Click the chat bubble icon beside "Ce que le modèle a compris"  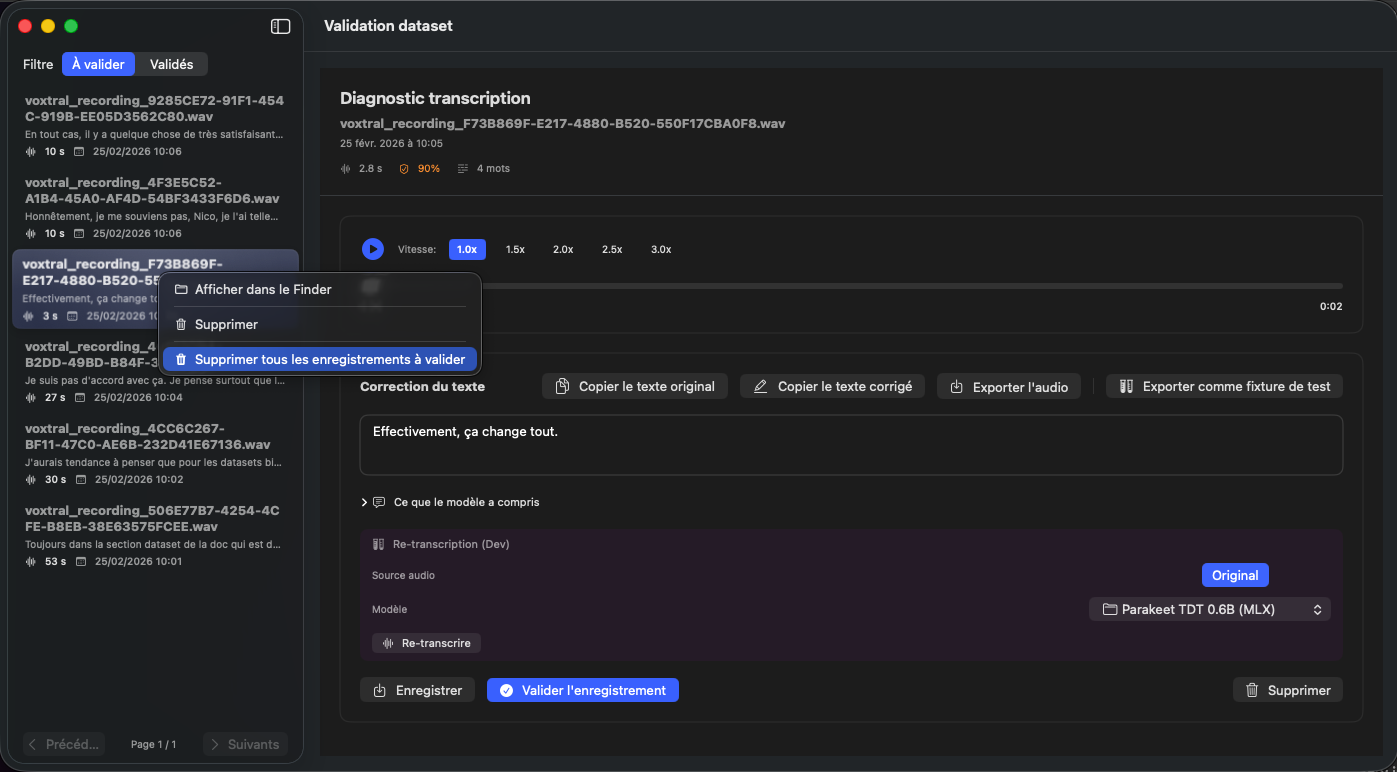coord(379,502)
